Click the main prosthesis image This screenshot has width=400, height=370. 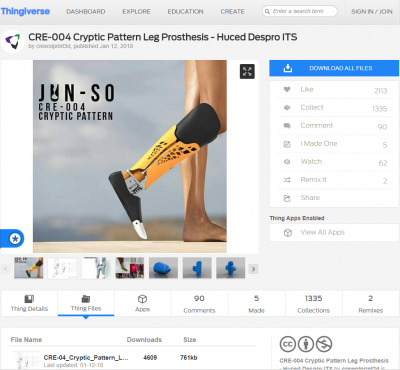(x=130, y=156)
